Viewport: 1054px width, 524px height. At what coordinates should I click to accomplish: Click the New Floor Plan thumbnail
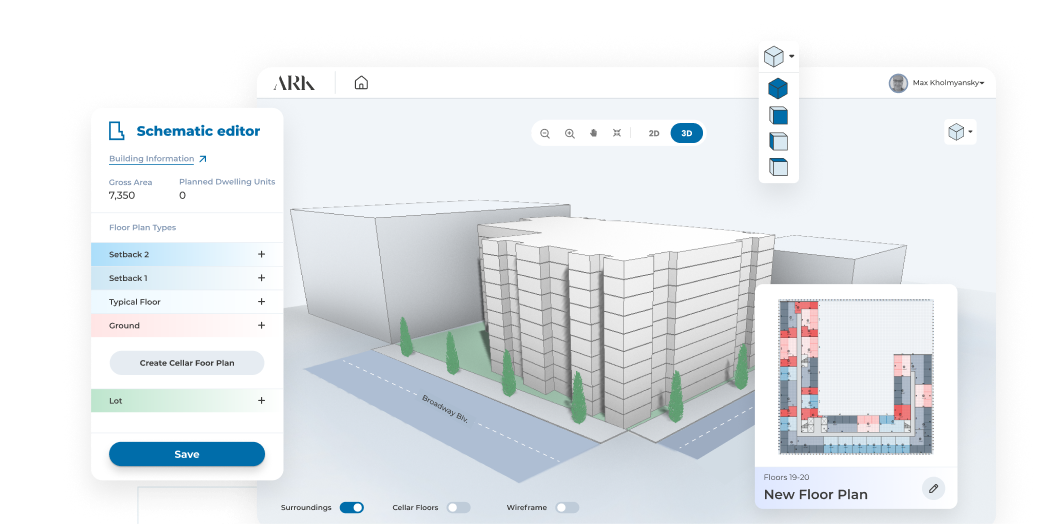tap(855, 376)
